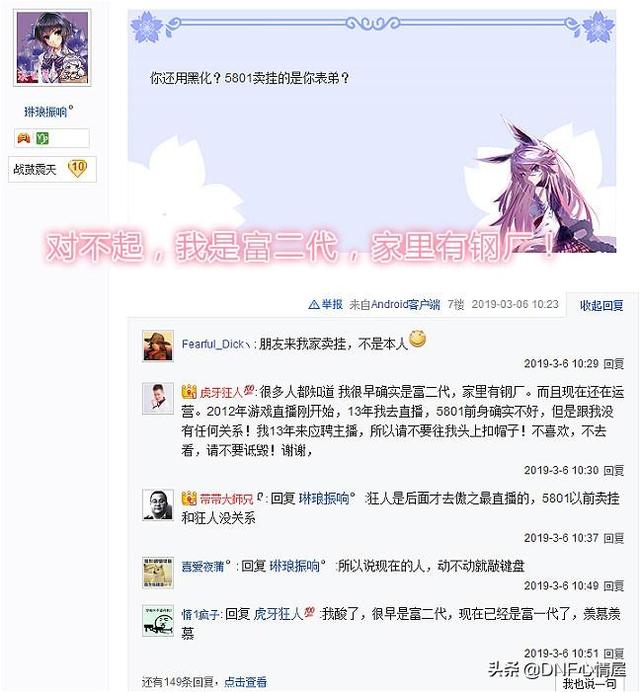
Task: Click the green badge icon beside controller
Action: coord(42,138)
